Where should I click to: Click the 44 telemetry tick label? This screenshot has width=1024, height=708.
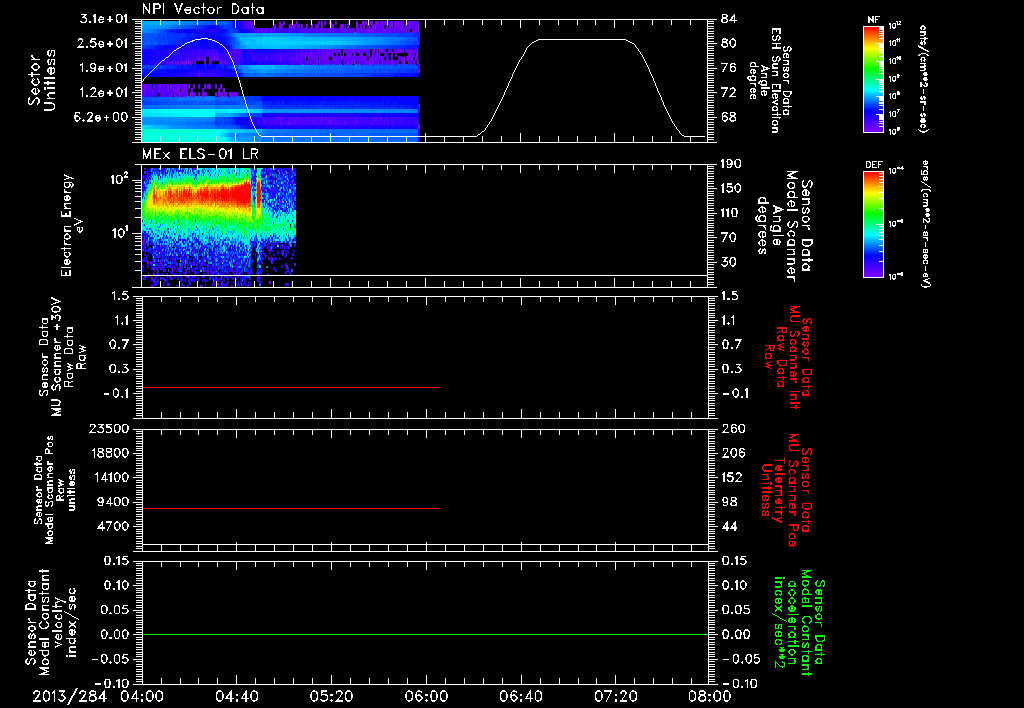coord(729,526)
